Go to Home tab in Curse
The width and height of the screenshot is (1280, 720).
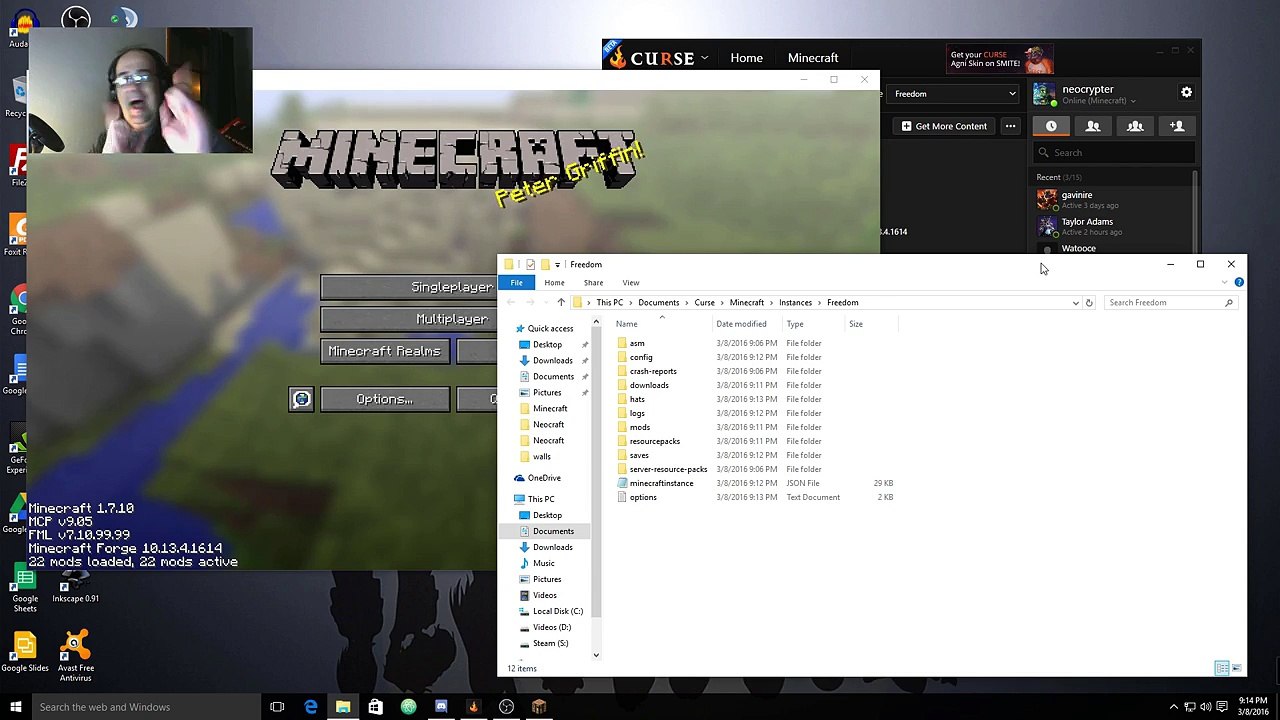click(x=746, y=58)
